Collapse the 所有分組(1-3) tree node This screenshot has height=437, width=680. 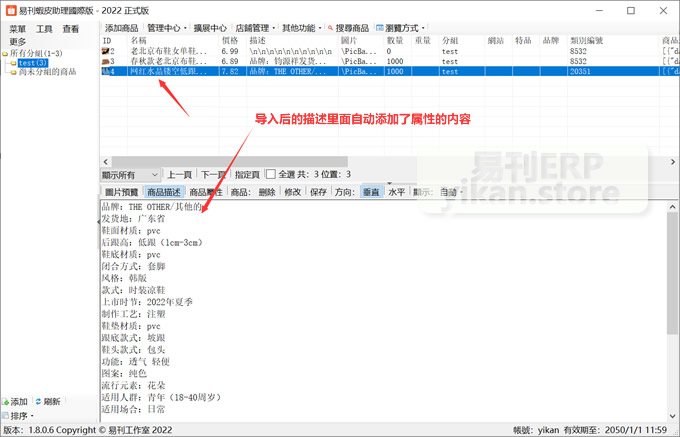pos(5,53)
